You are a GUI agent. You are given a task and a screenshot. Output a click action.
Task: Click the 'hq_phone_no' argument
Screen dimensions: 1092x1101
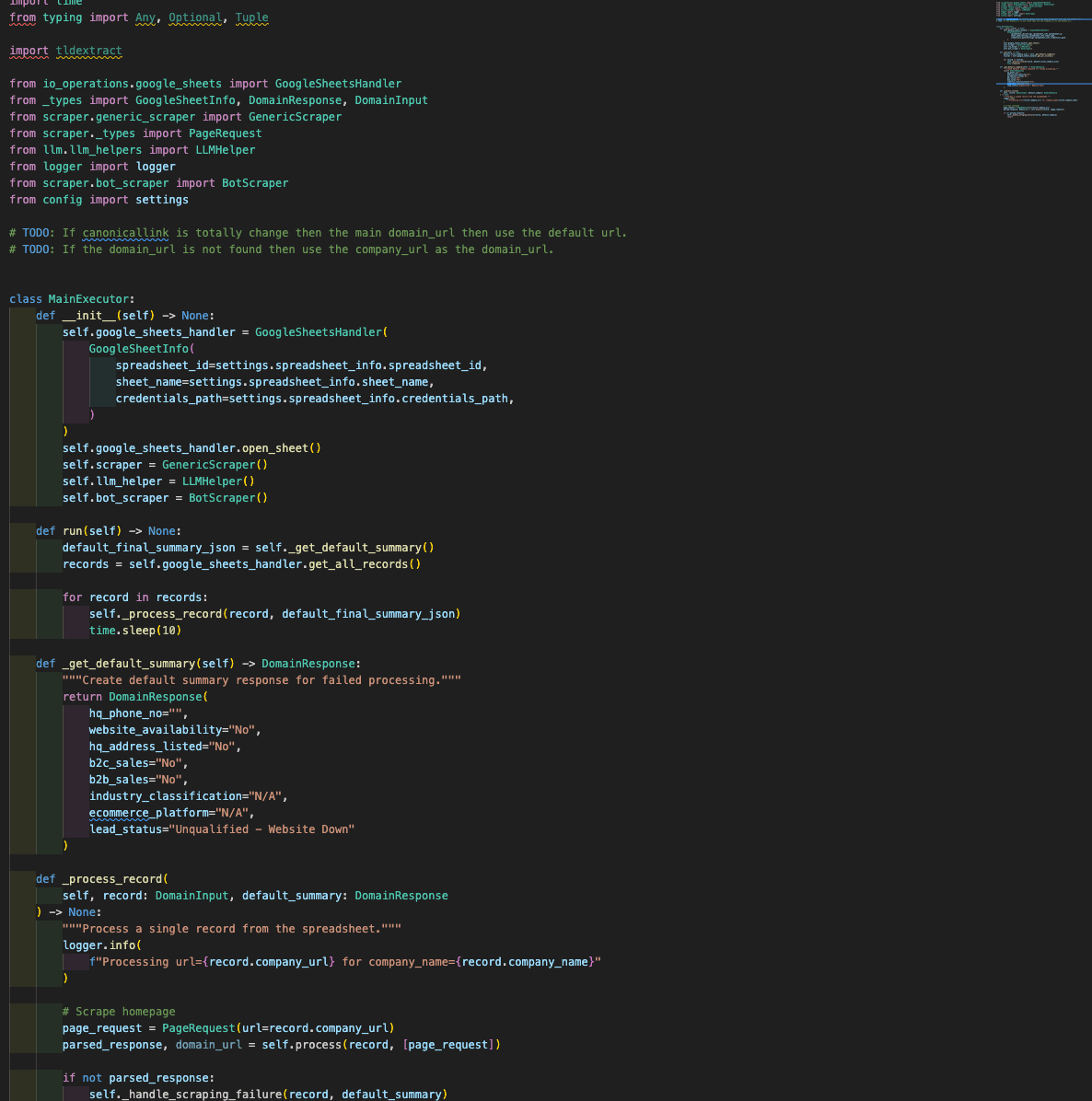pyautogui.click(x=126, y=713)
